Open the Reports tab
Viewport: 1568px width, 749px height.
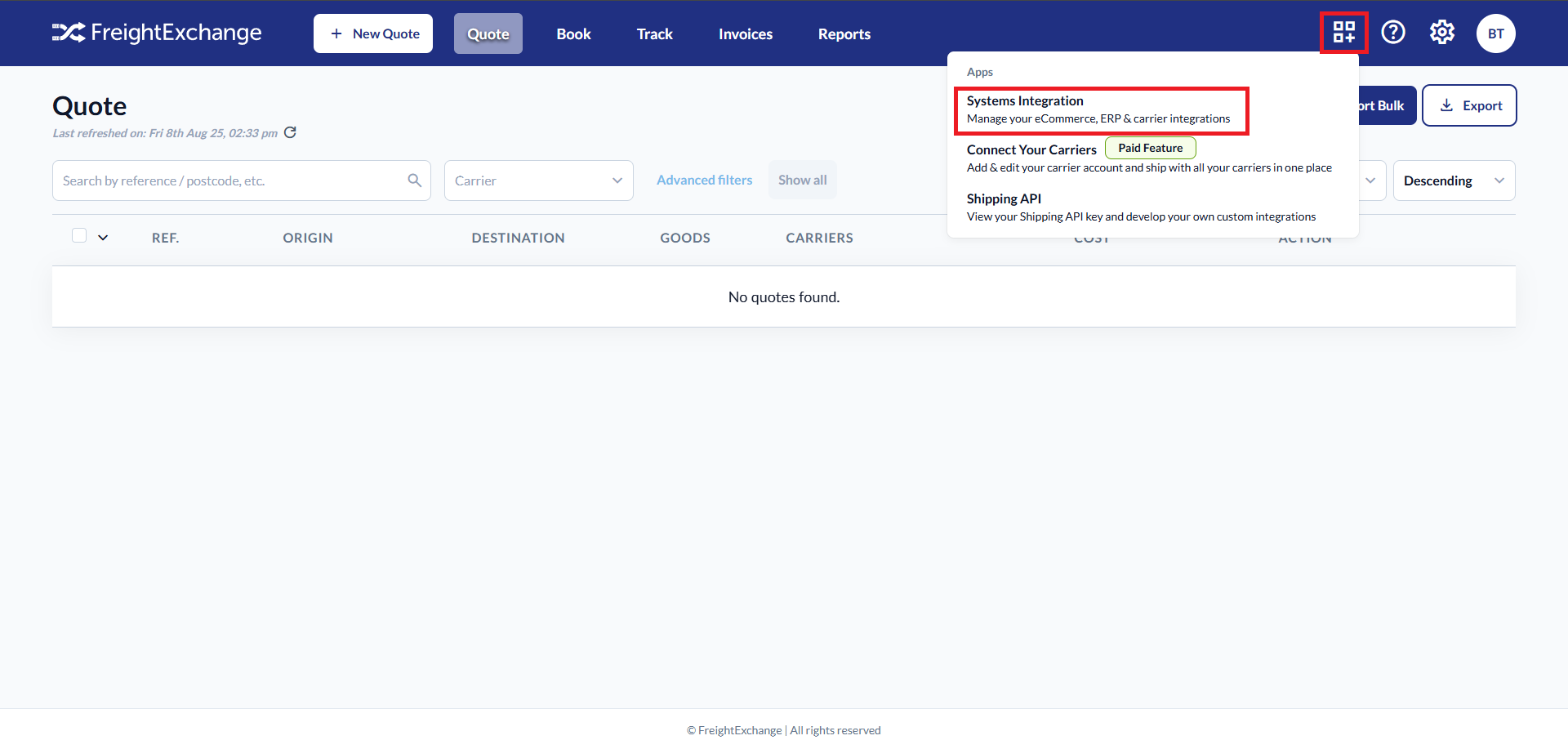coord(844,33)
